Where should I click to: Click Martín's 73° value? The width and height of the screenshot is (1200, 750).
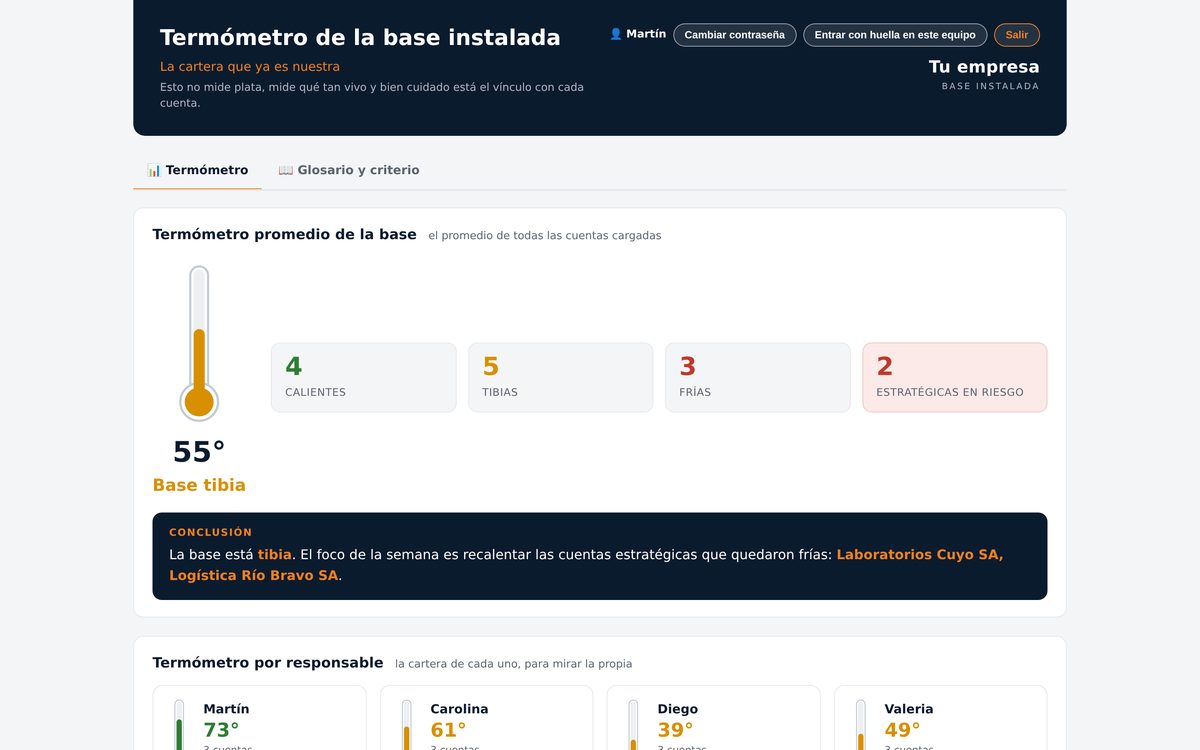tap(221, 731)
